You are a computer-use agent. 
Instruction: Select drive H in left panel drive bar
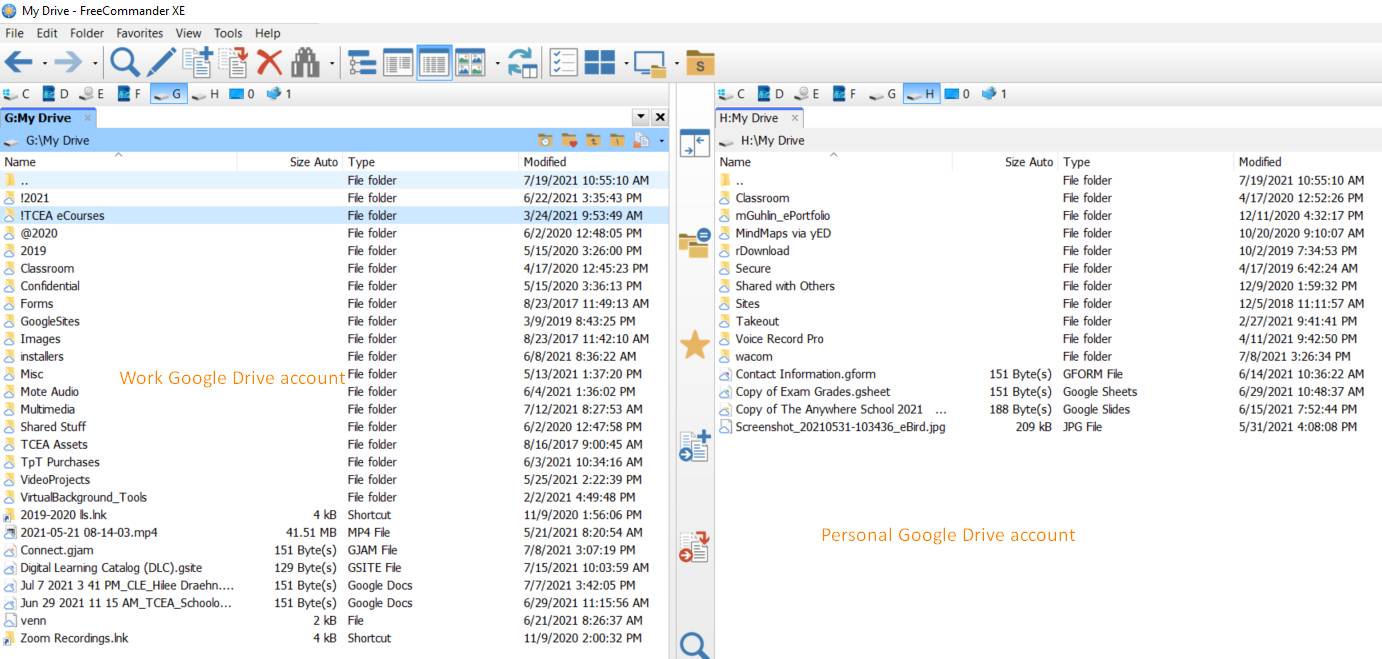[x=205, y=94]
